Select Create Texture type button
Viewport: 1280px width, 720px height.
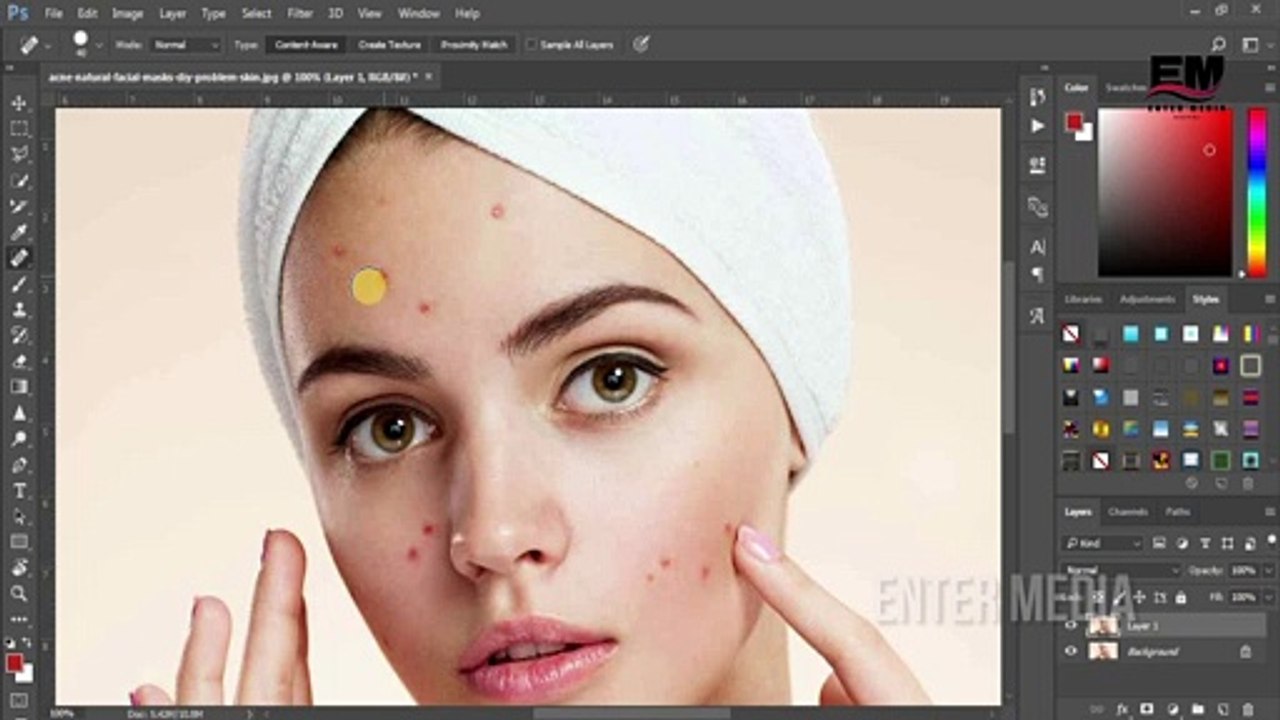tap(389, 45)
